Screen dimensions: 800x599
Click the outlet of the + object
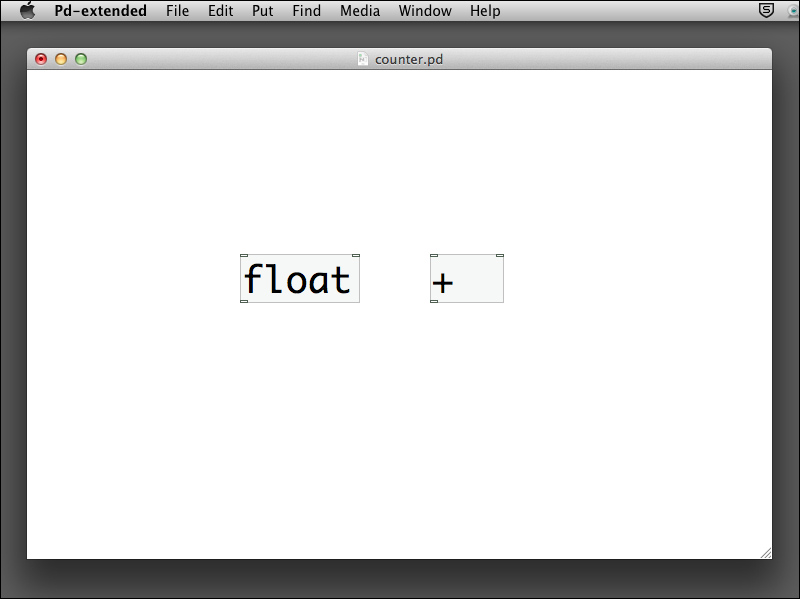(x=434, y=301)
